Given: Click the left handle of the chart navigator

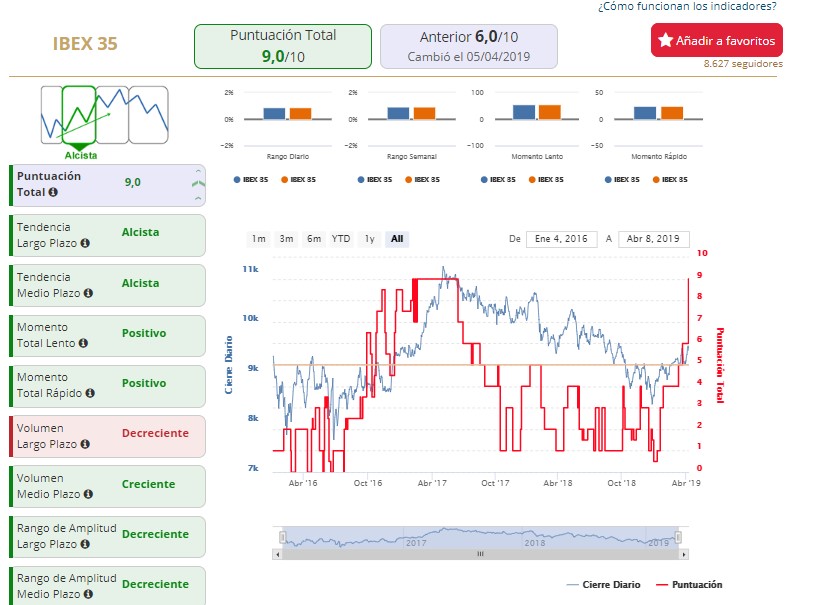Looking at the screenshot, I should [x=283, y=537].
